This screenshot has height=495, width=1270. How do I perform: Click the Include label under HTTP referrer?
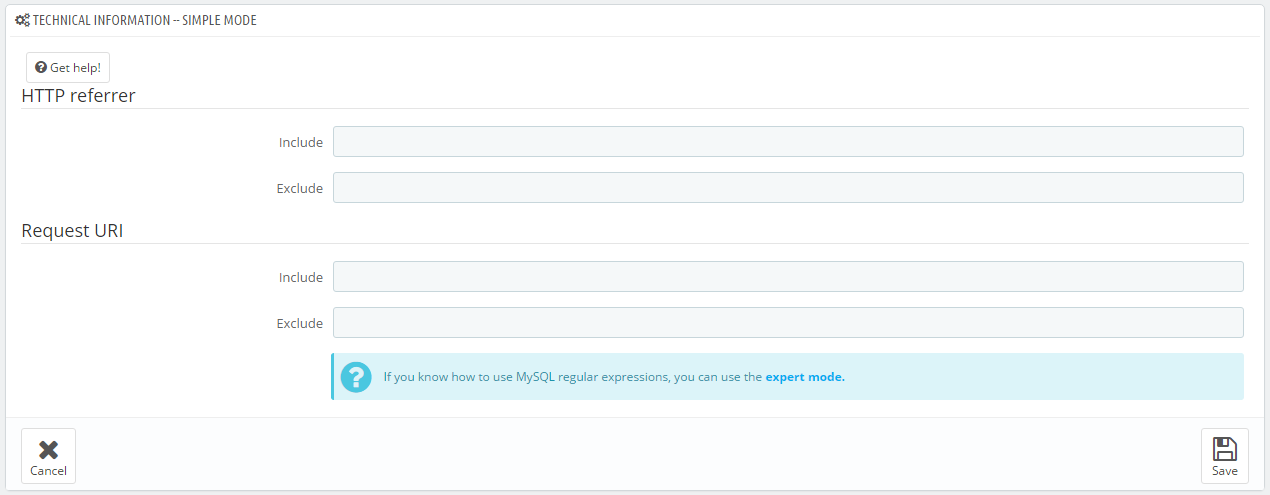pos(301,142)
